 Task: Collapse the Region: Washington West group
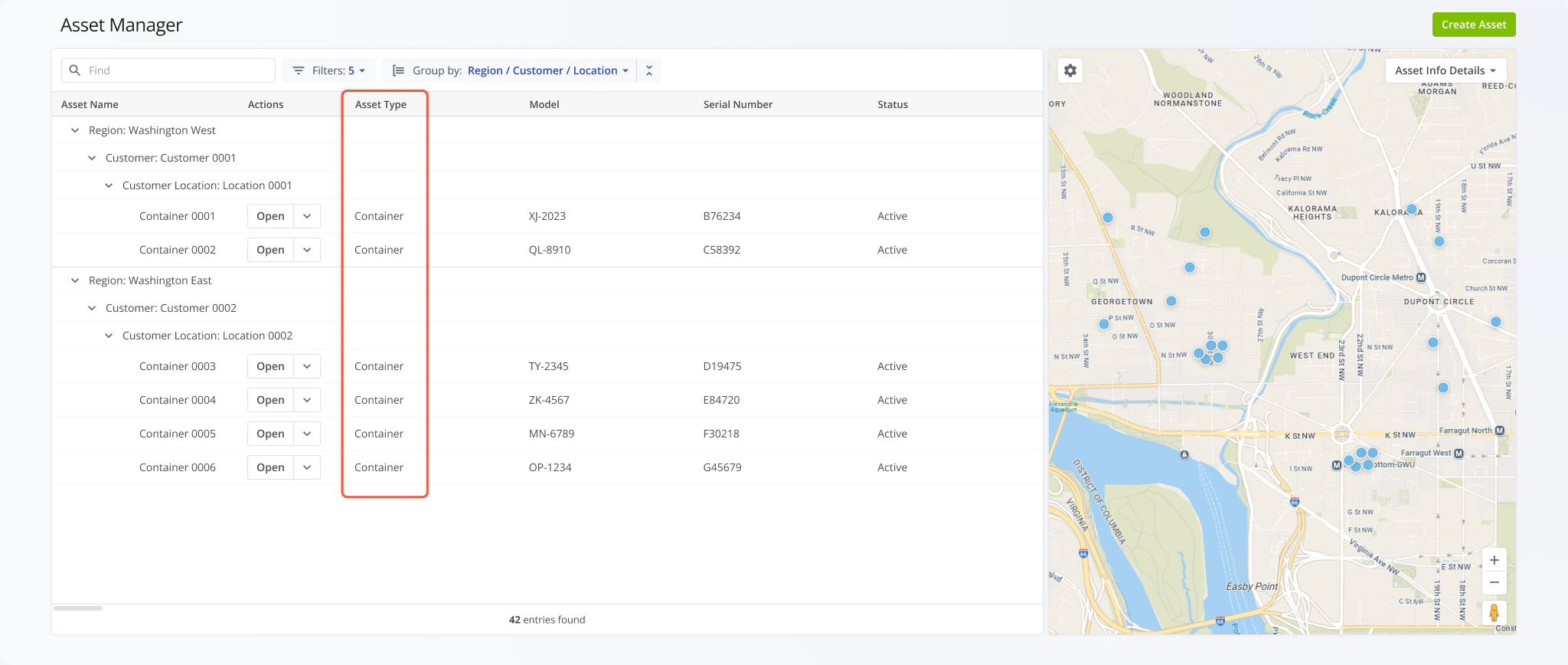[75, 130]
